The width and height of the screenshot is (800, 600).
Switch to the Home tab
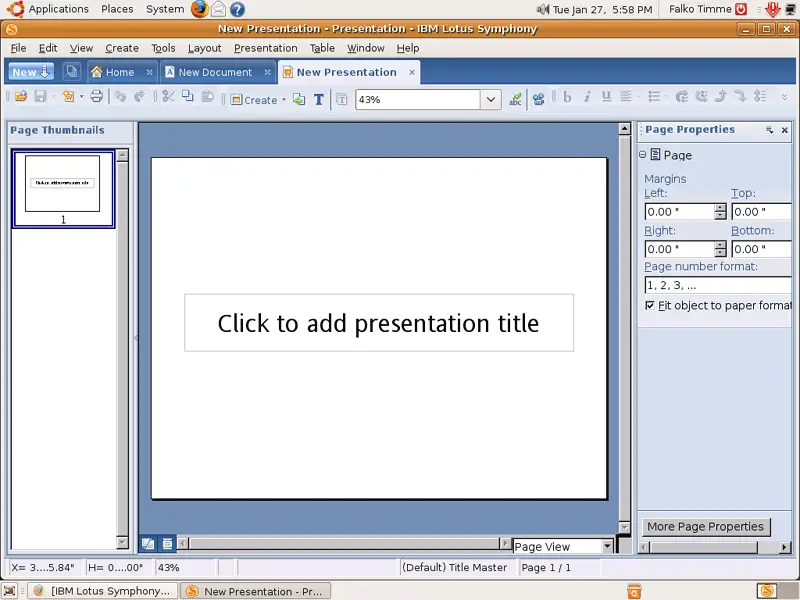pyautogui.click(x=121, y=72)
